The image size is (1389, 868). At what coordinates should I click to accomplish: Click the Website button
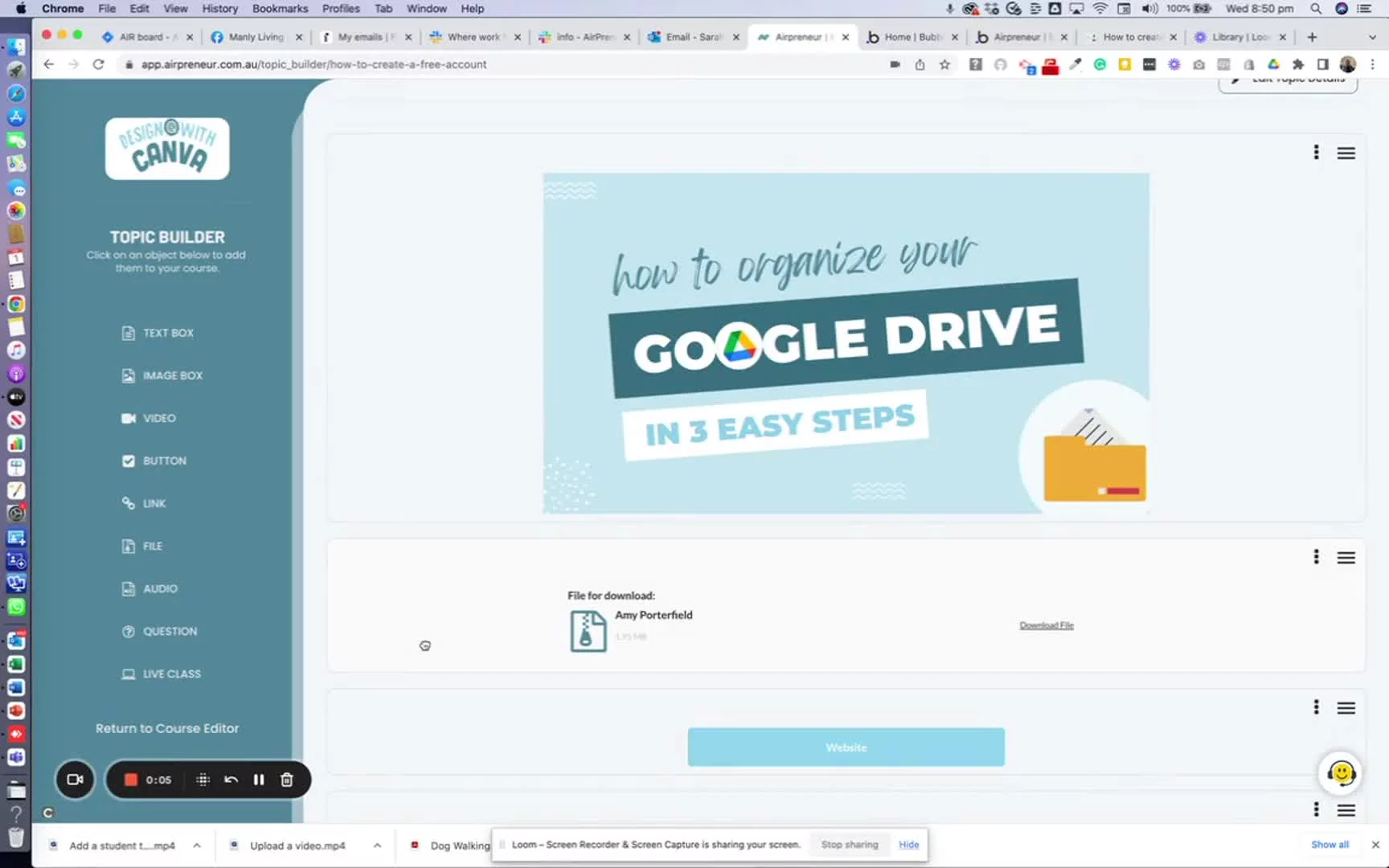(846, 747)
